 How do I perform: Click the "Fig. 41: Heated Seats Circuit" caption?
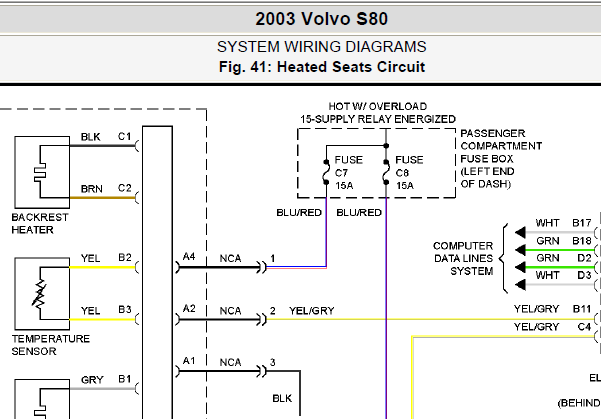(322, 67)
